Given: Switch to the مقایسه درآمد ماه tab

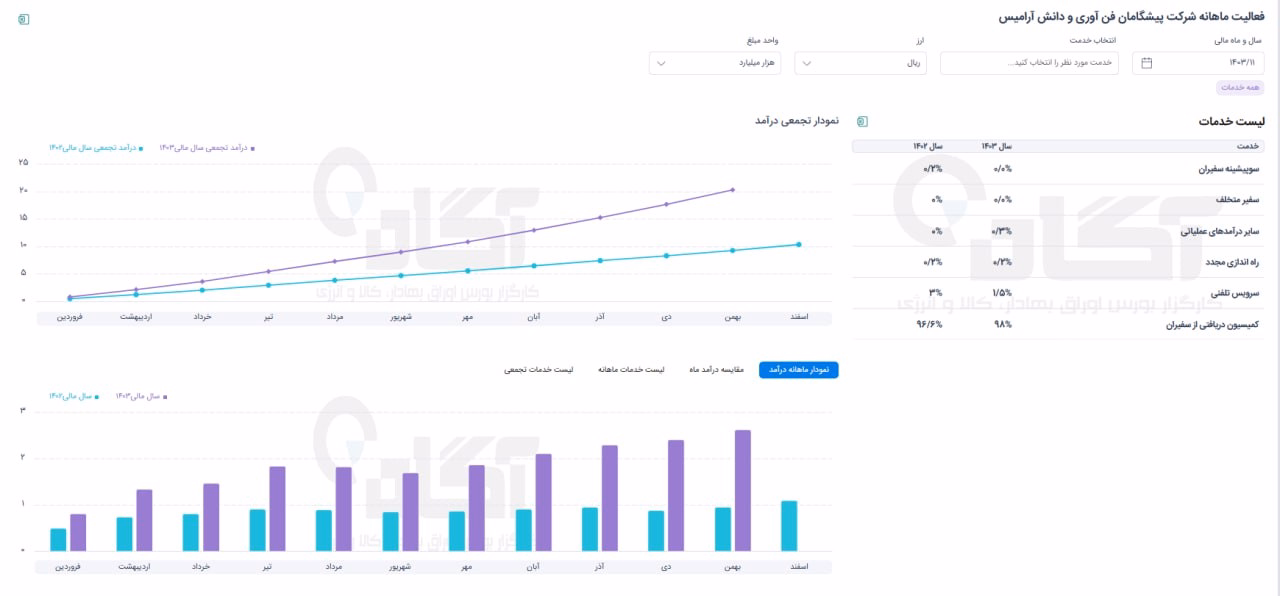Looking at the screenshot, I should (717, 370).
